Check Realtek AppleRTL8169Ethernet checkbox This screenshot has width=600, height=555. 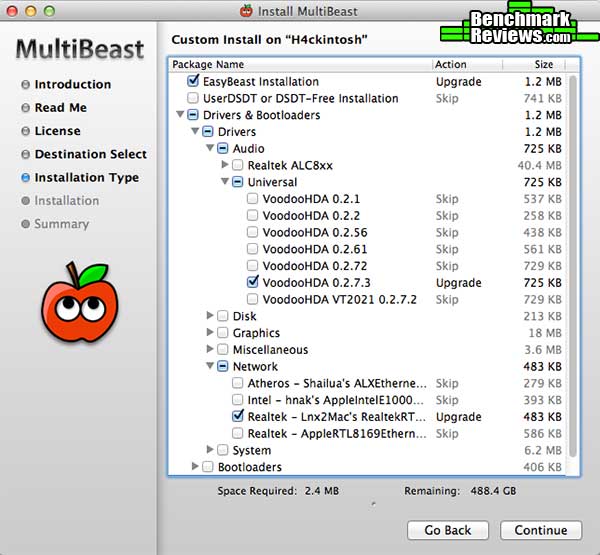coord(238,433)
